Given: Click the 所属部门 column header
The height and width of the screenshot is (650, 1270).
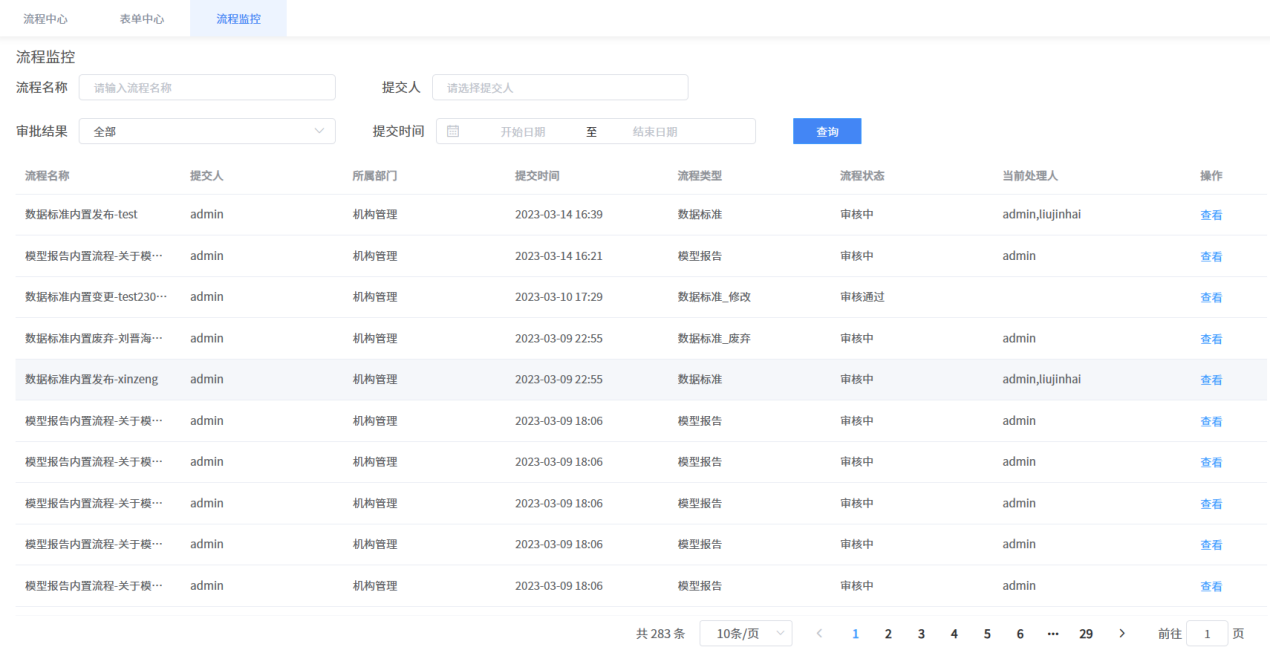Looking at the screenshot, I should pos(375,175).
